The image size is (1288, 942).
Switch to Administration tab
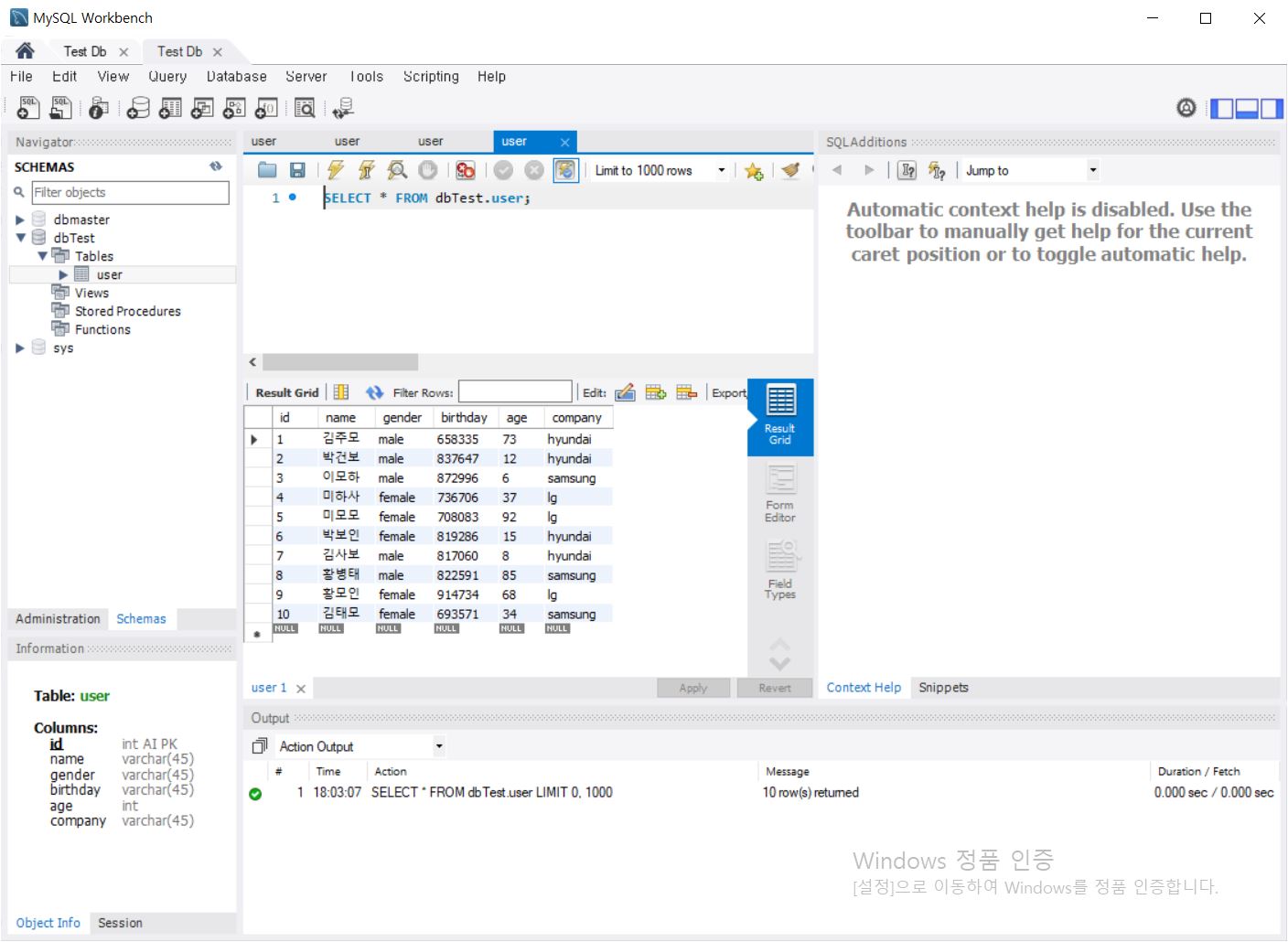[x=58, y=619]
